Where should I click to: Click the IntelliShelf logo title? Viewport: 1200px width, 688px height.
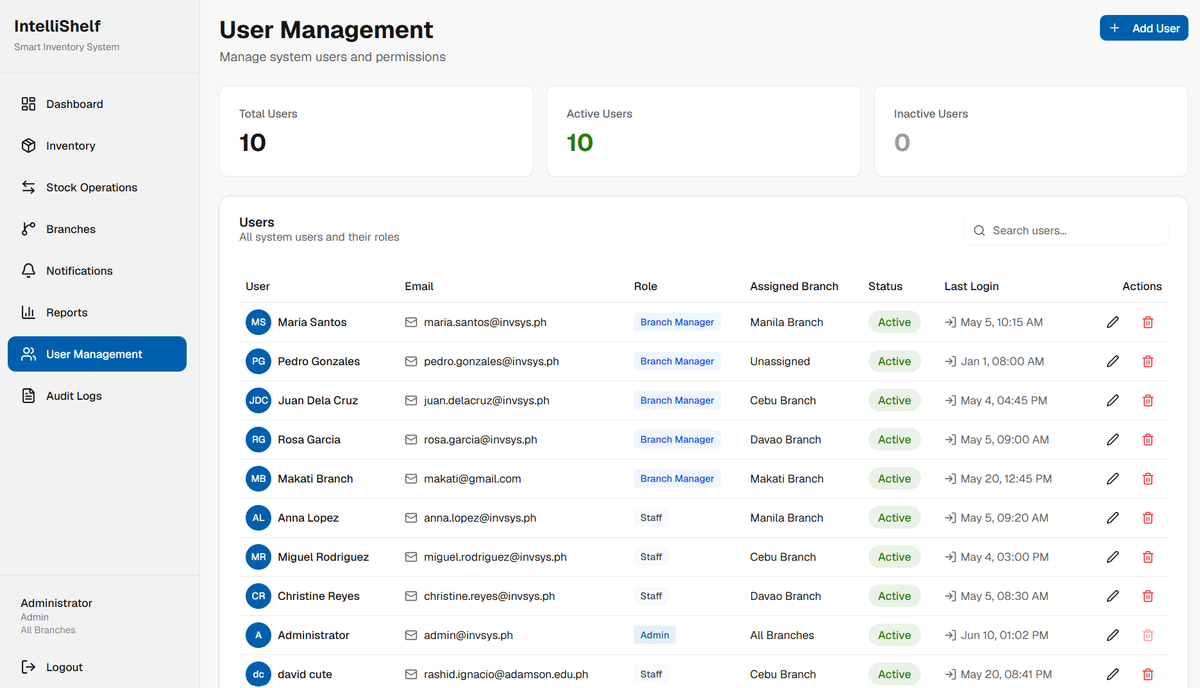(x=57, y=26)
